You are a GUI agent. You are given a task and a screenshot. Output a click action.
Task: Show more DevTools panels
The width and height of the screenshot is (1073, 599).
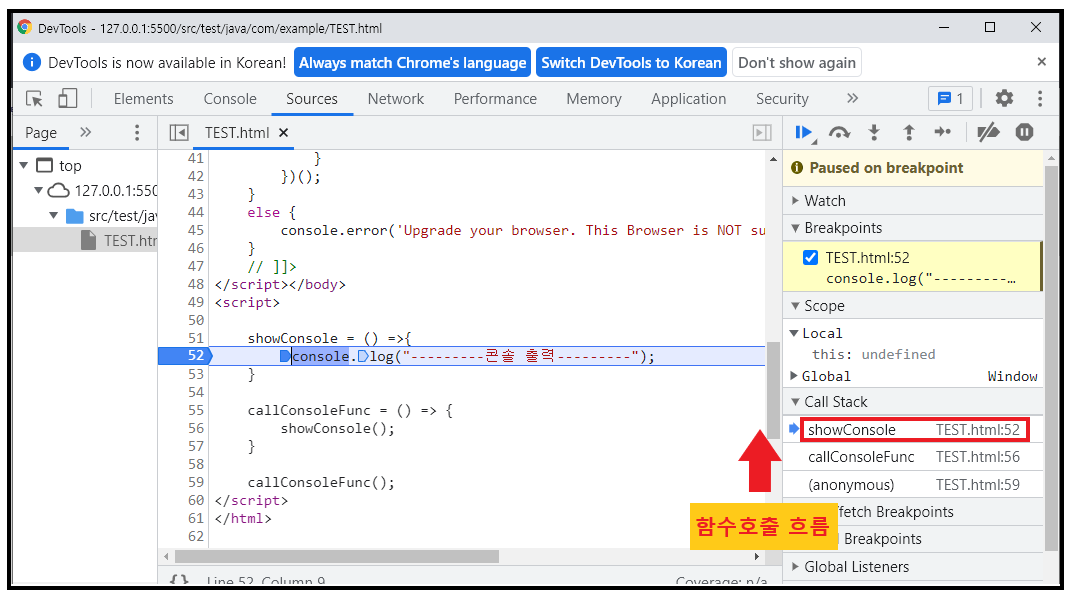[x=853, y=99]
